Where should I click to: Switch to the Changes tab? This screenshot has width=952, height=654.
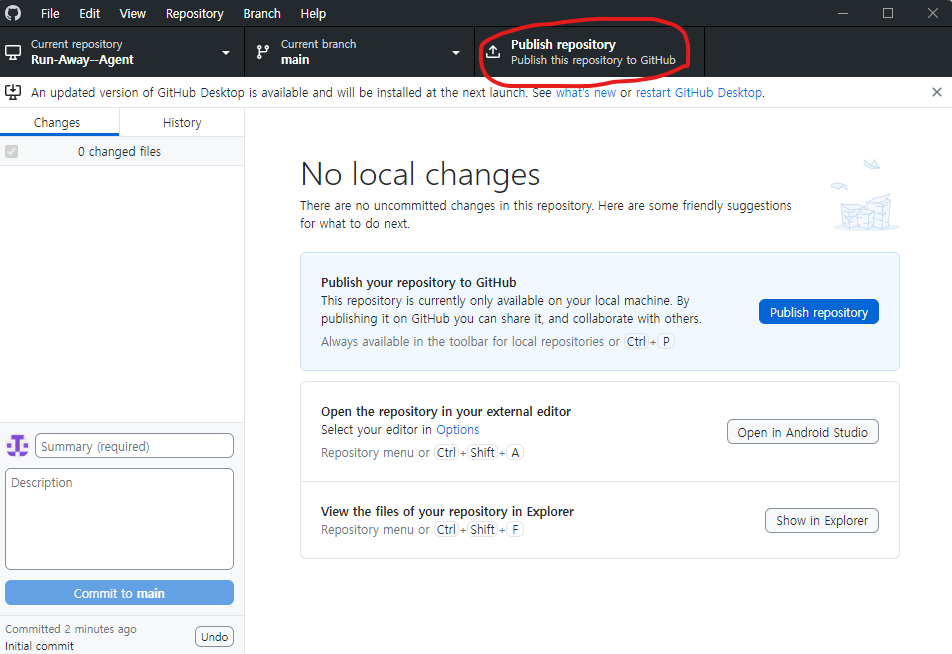[60, 122]
